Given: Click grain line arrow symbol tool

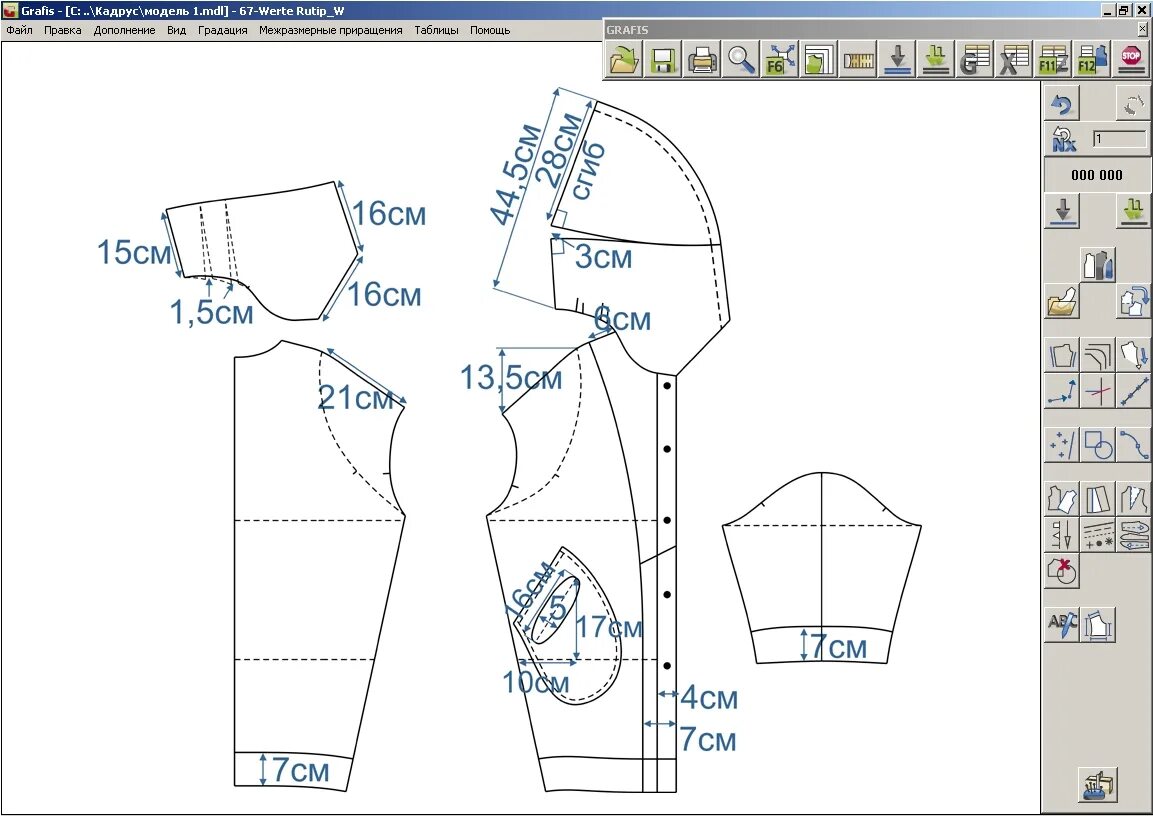Looking at the screenshot, I should click(1062, 535).
